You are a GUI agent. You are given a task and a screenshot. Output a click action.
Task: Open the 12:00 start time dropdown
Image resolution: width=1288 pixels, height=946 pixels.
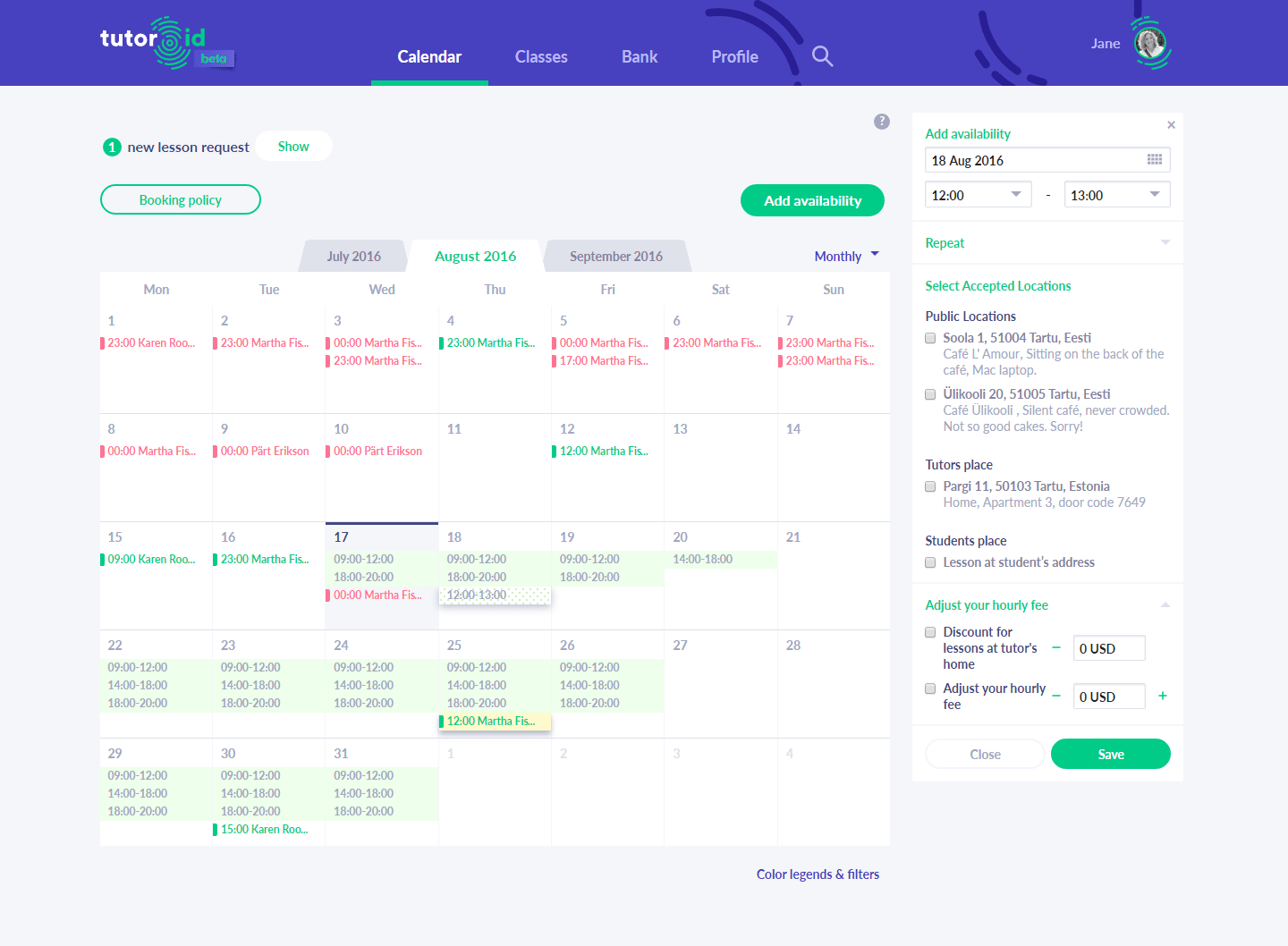point(978,195)
